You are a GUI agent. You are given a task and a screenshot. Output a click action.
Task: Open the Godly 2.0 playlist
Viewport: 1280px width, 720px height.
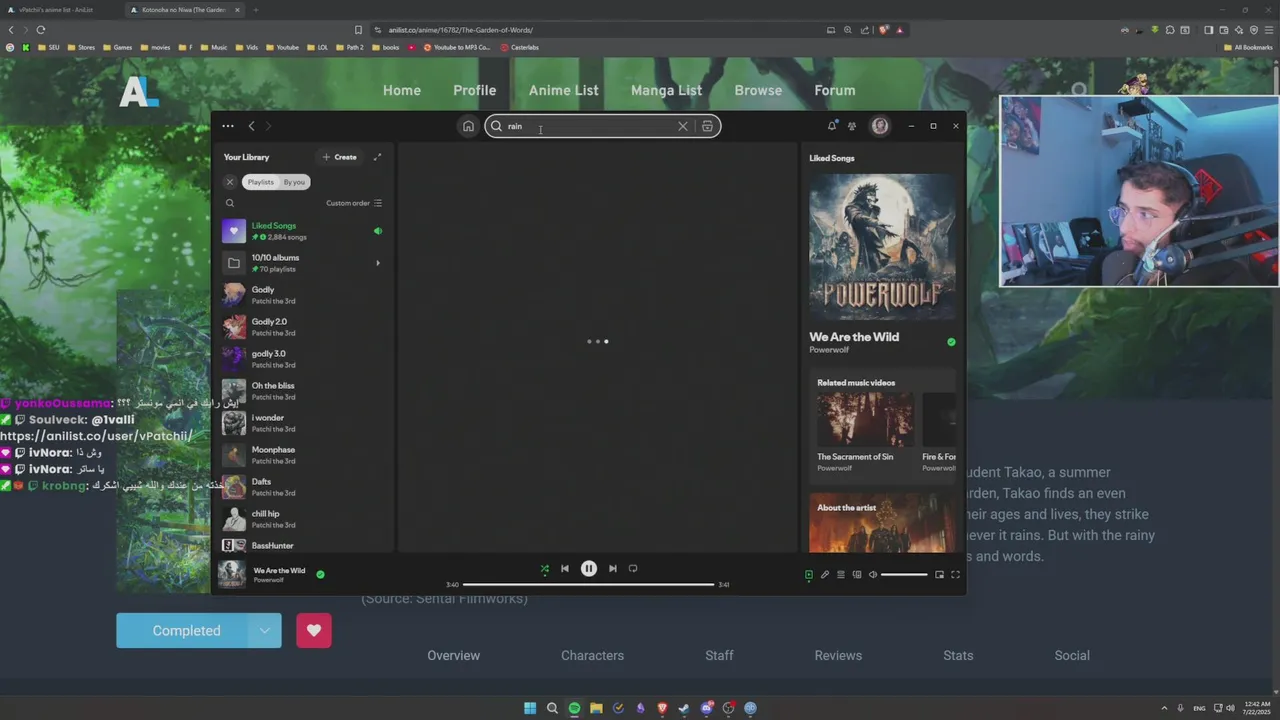(x=301, y=327)
